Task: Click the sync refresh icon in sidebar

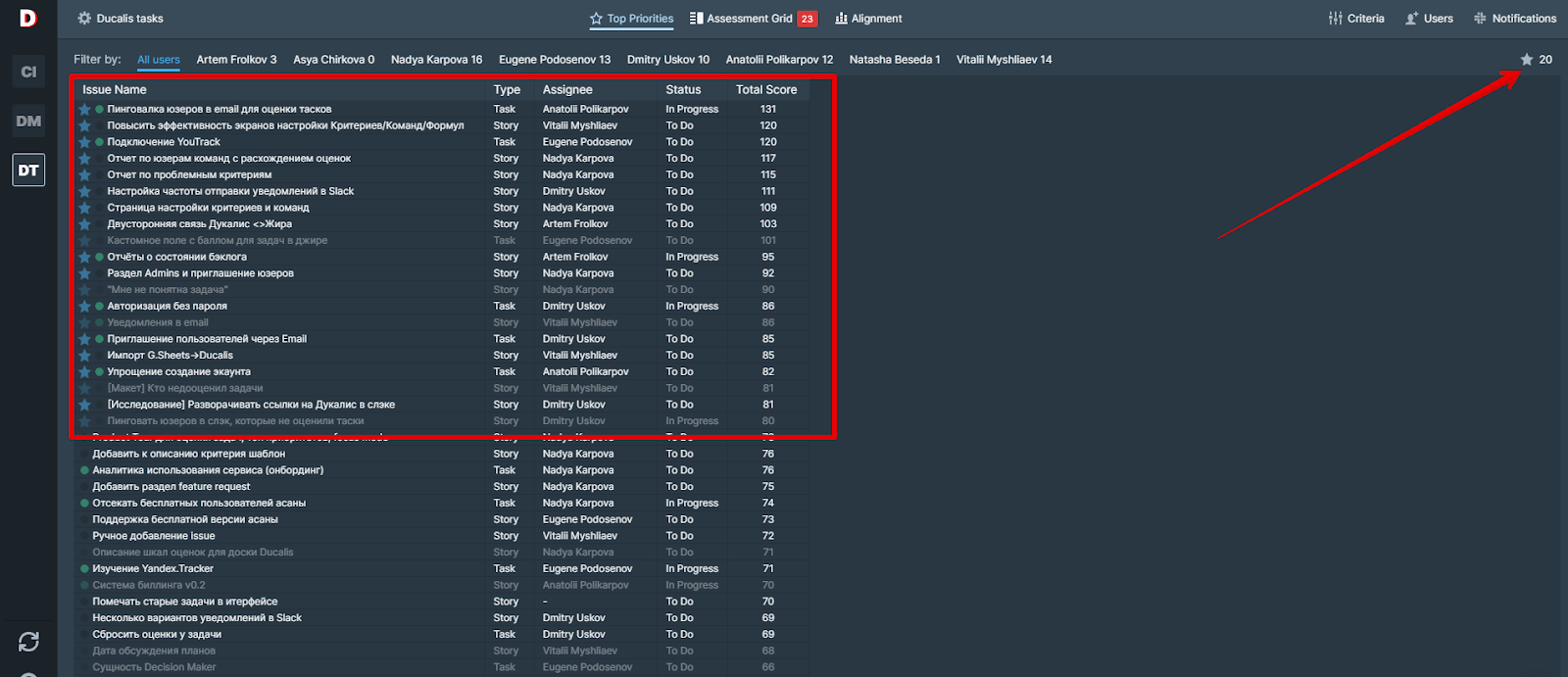Action: coord(28,642)
